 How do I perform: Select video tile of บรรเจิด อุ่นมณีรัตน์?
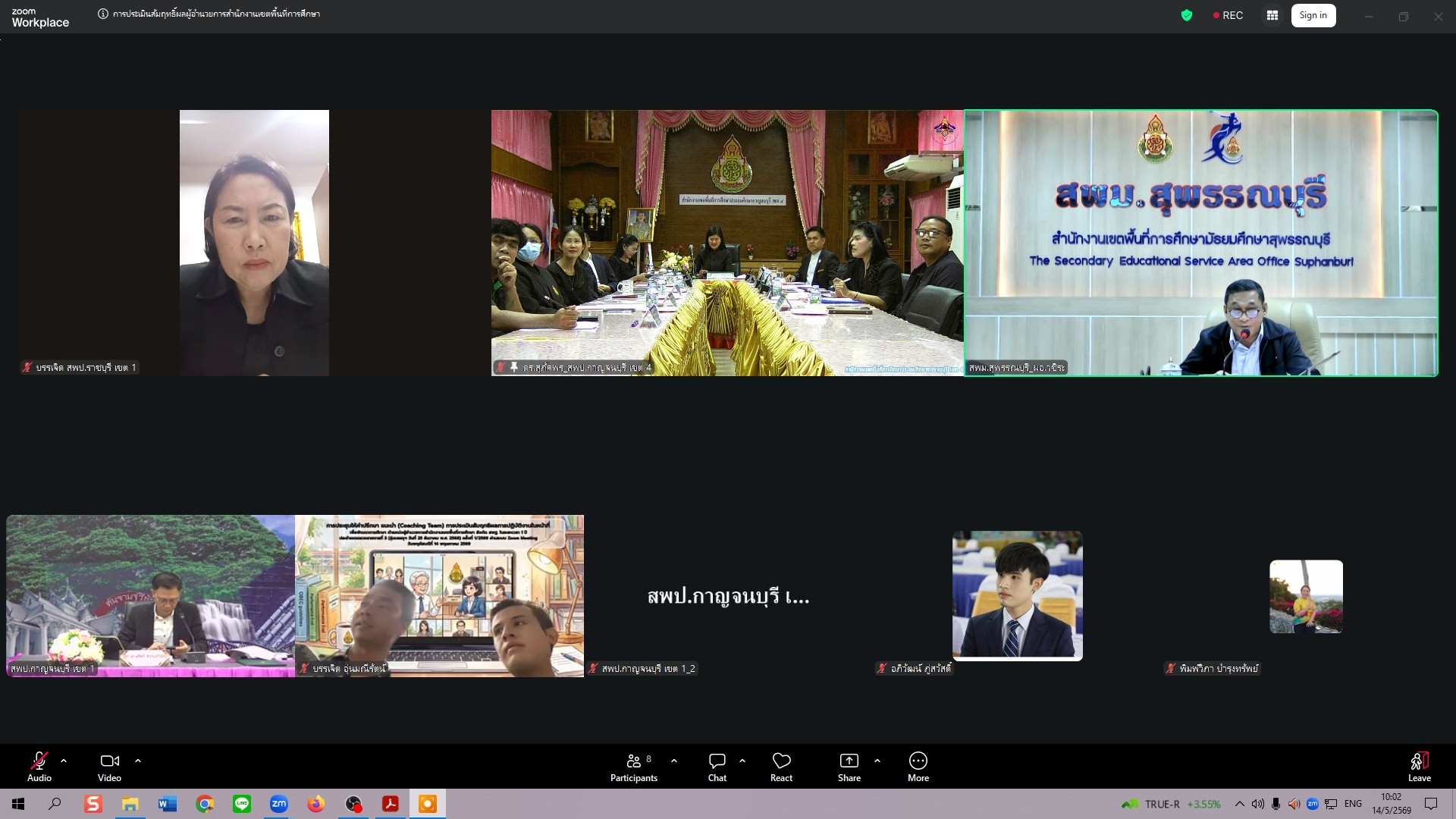[x=439, y=596]
